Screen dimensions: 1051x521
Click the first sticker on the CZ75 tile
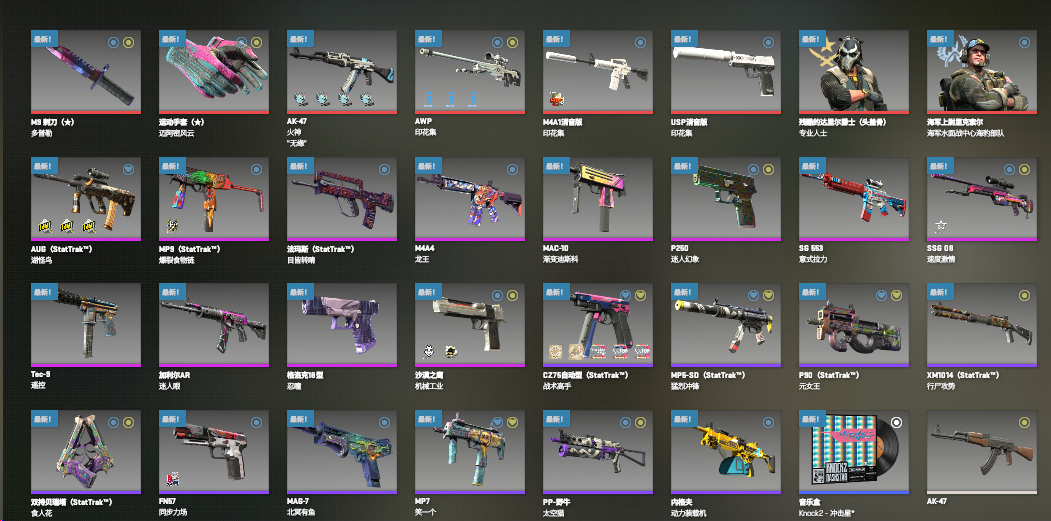556,351
